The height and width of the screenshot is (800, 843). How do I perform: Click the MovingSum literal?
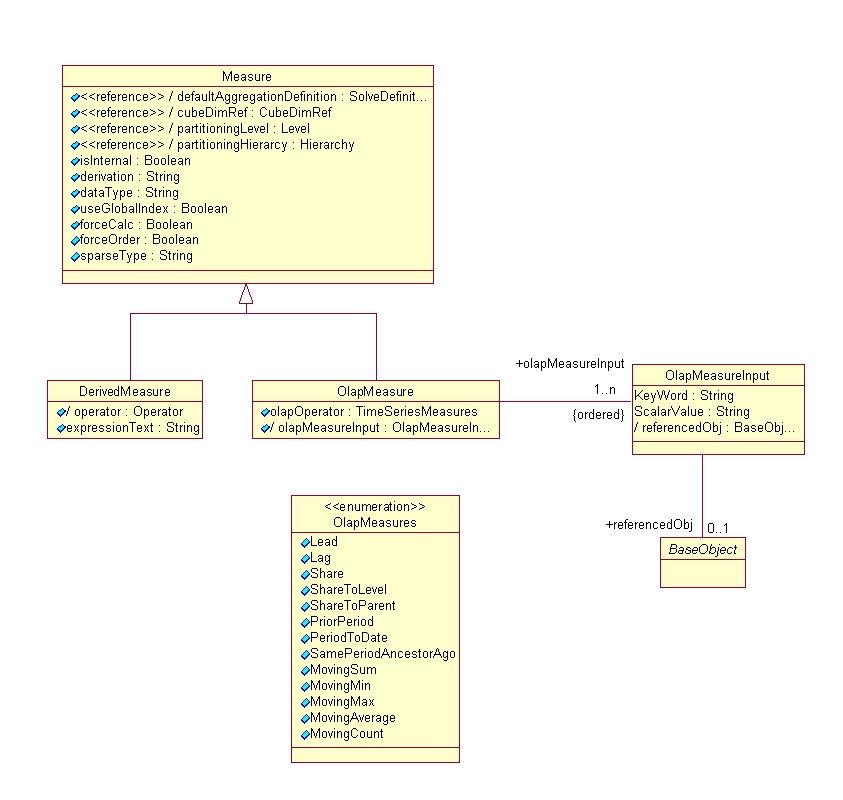coord(344,670)
